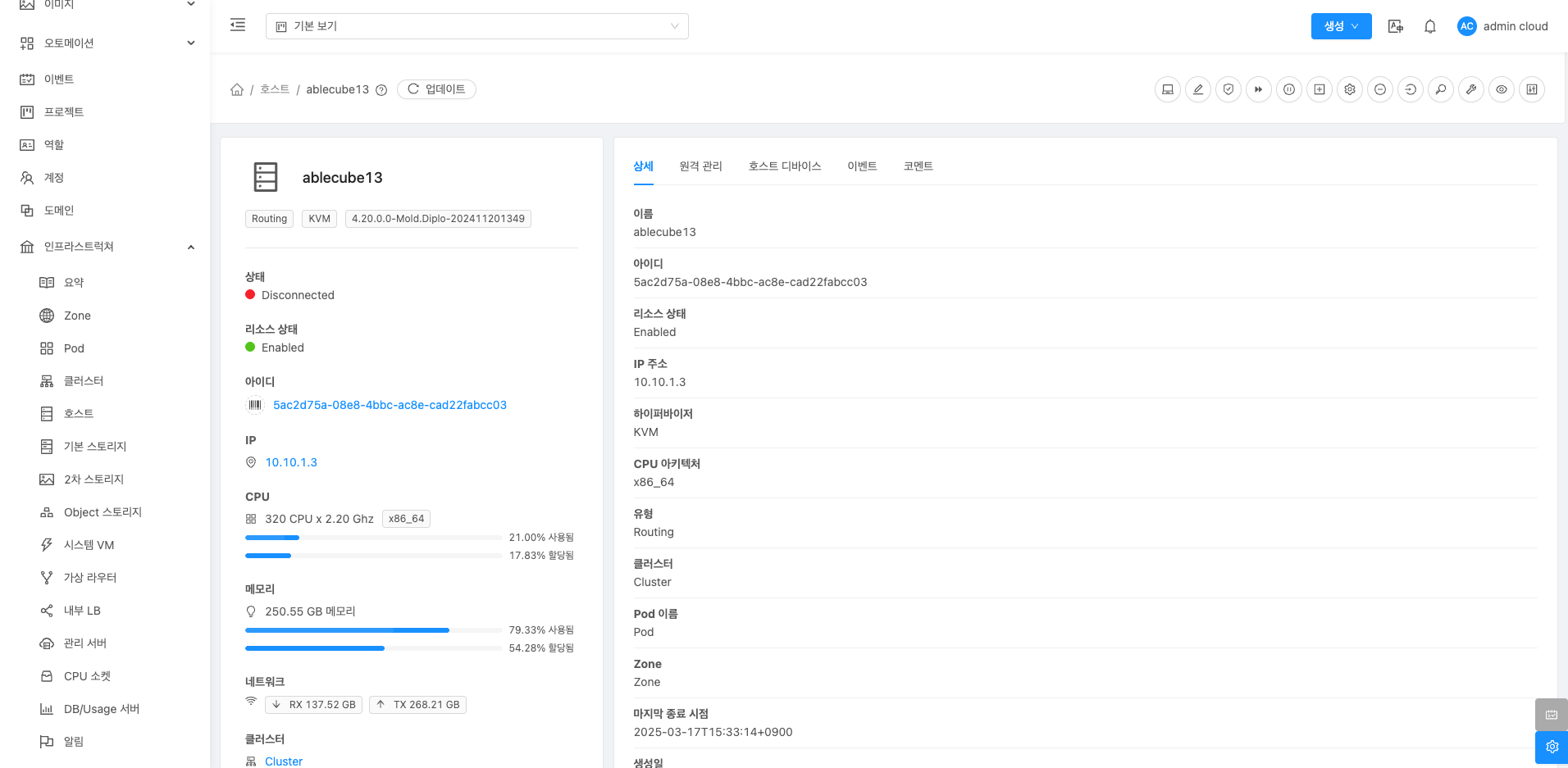The image size is (1568, 768).
Task: Collapse the sidebar menu with fold icon
Action: (238, 25)
